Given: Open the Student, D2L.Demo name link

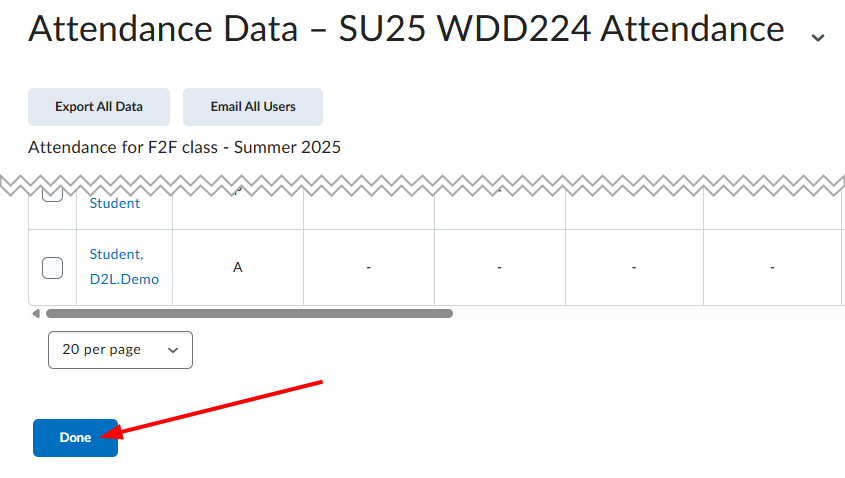Looking at the screenshot, I should tap(124, 267).
